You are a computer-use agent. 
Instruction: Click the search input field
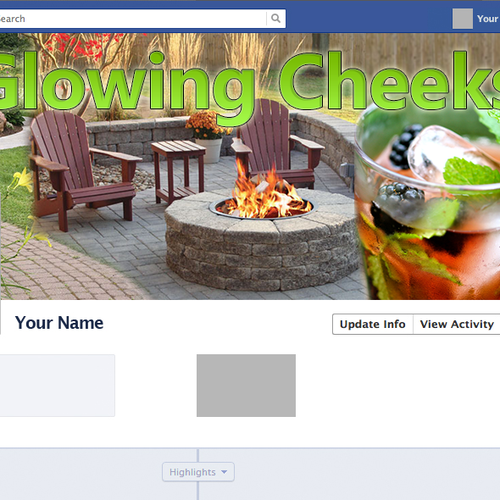(133, 19)
